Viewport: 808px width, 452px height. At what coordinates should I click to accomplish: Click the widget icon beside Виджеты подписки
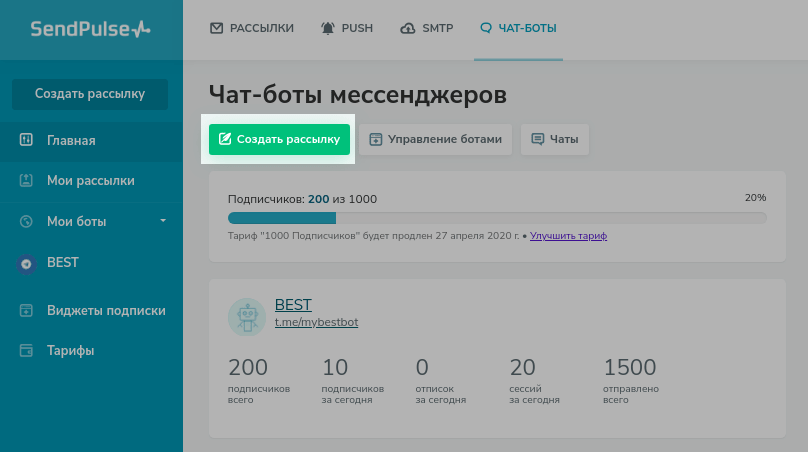coord(26,310)
